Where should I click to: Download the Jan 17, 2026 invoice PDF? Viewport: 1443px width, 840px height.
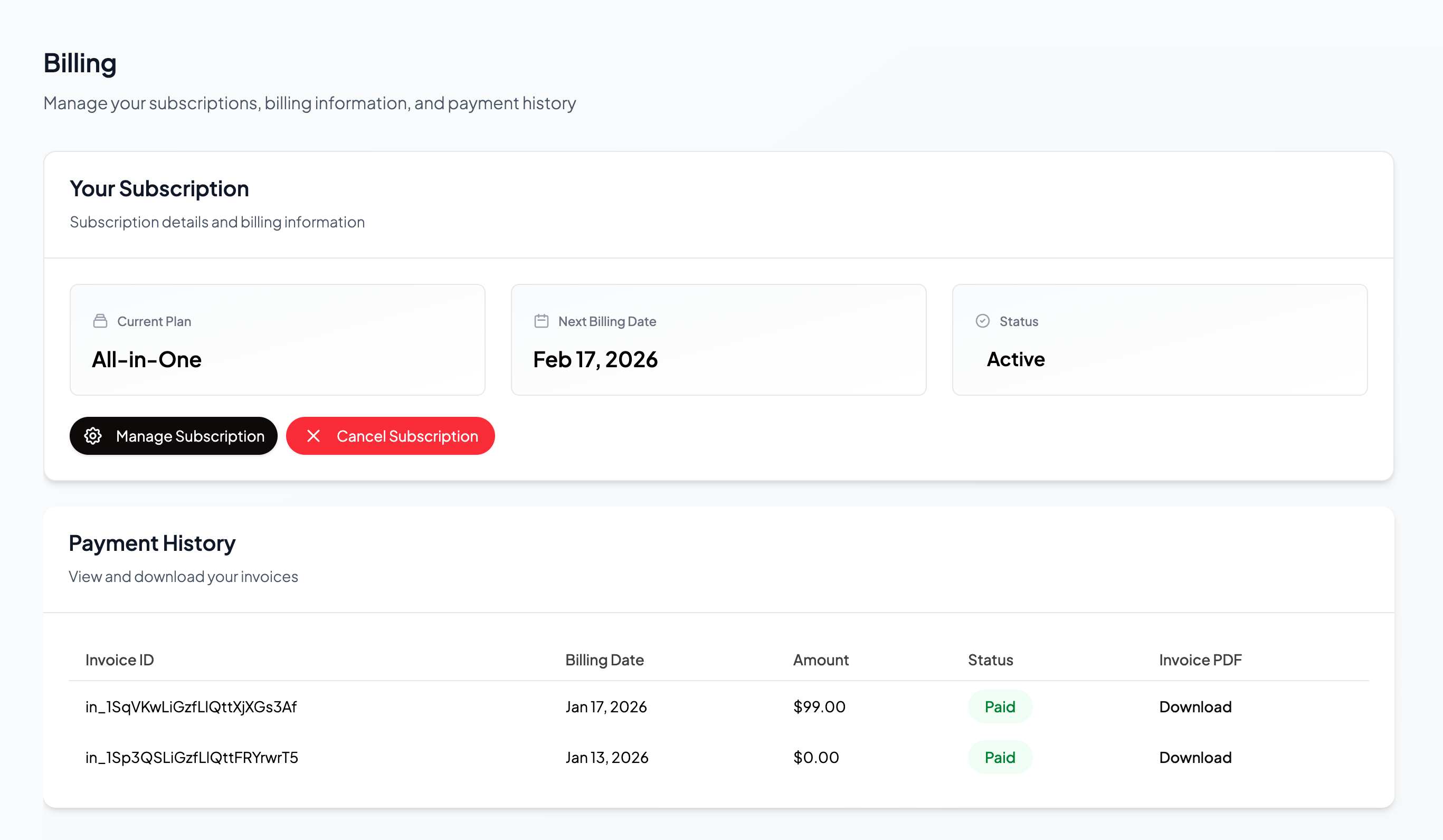[x=1195, y=707]
